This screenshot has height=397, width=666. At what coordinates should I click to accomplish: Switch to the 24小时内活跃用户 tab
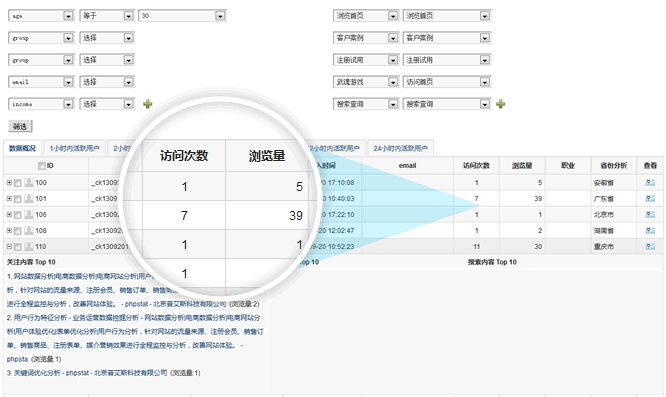coord(400,148)
